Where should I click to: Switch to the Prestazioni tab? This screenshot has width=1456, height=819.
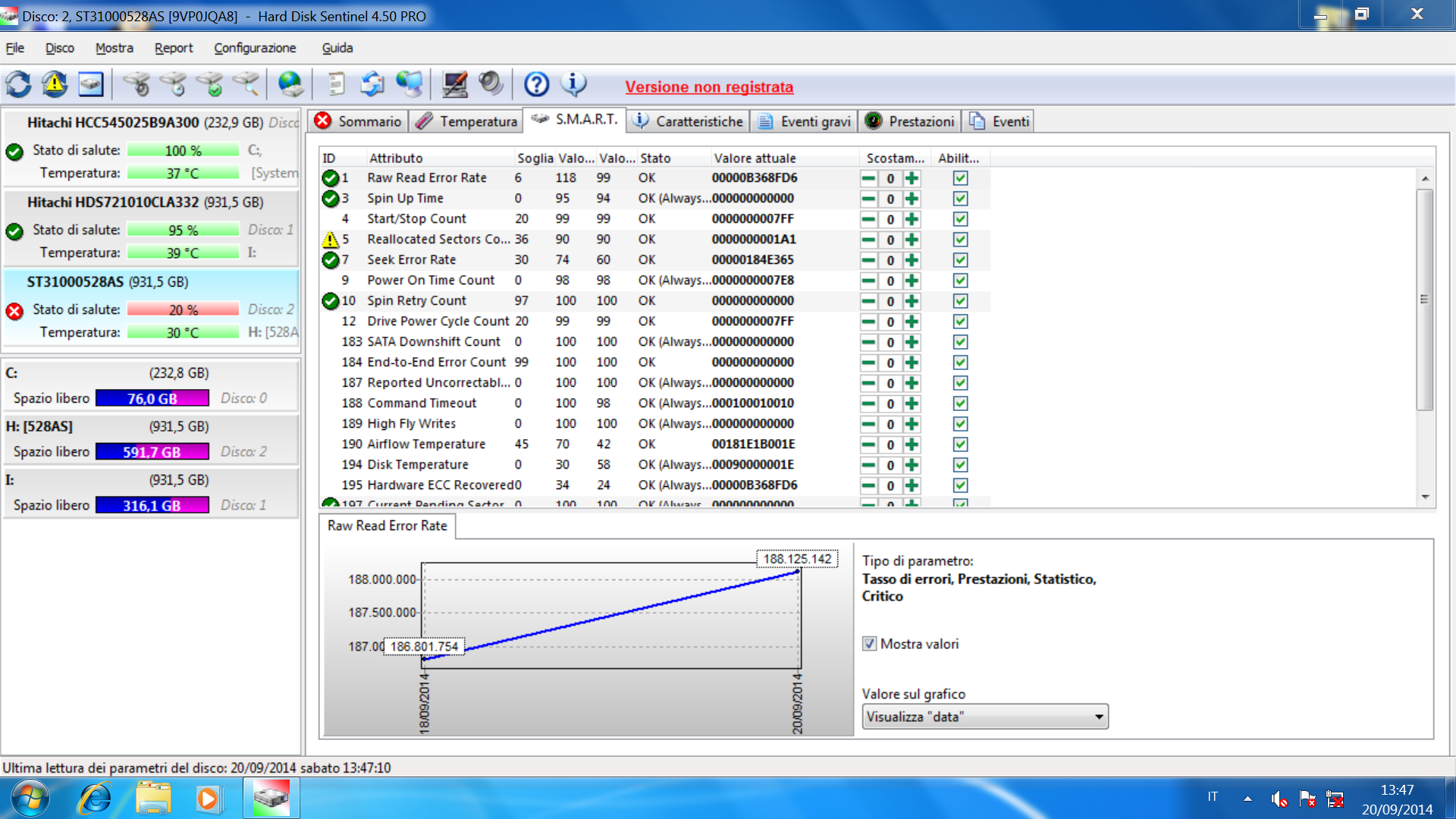click(x=910, y=121)
